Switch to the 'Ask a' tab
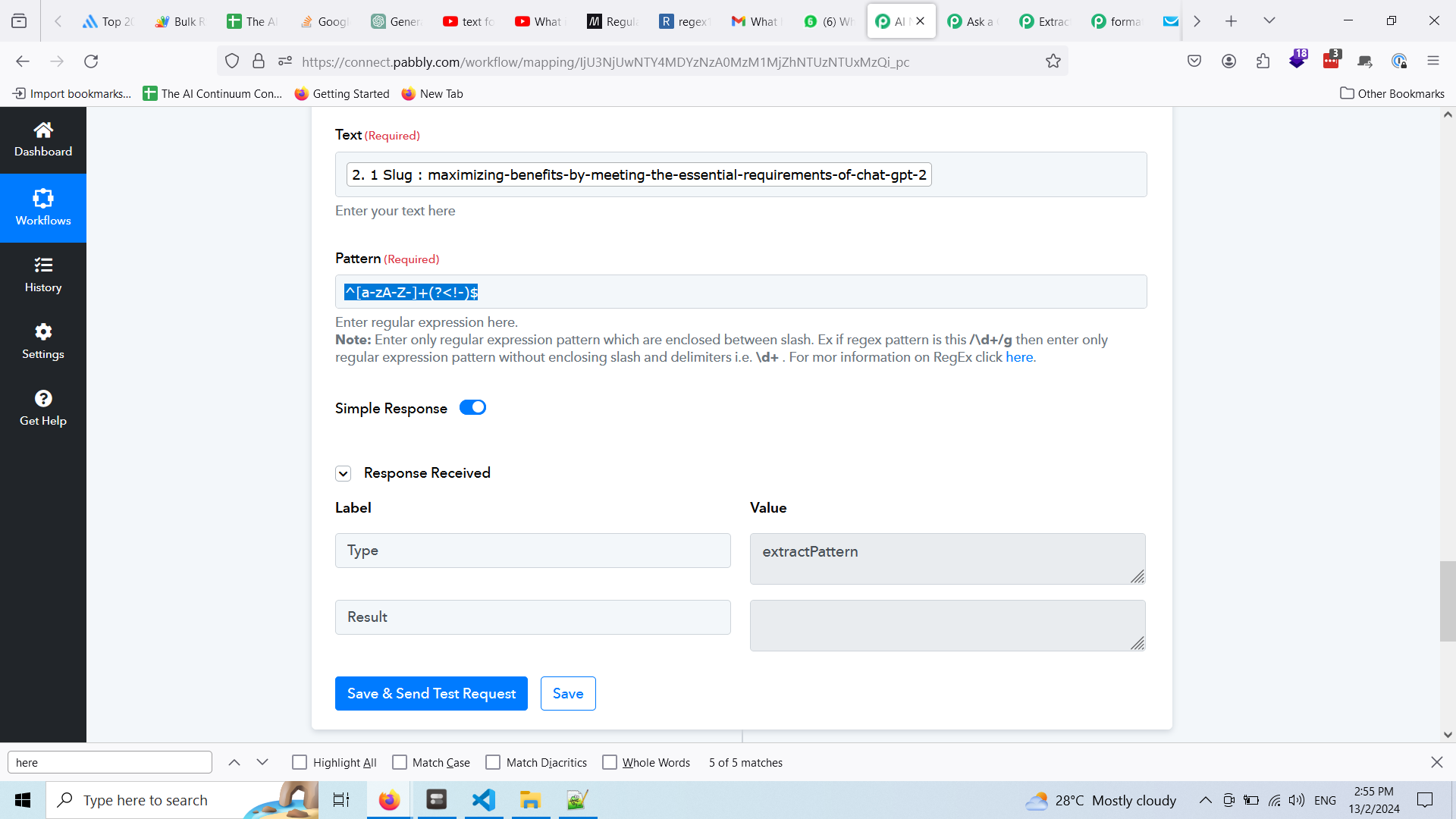 tap(973, 21)
